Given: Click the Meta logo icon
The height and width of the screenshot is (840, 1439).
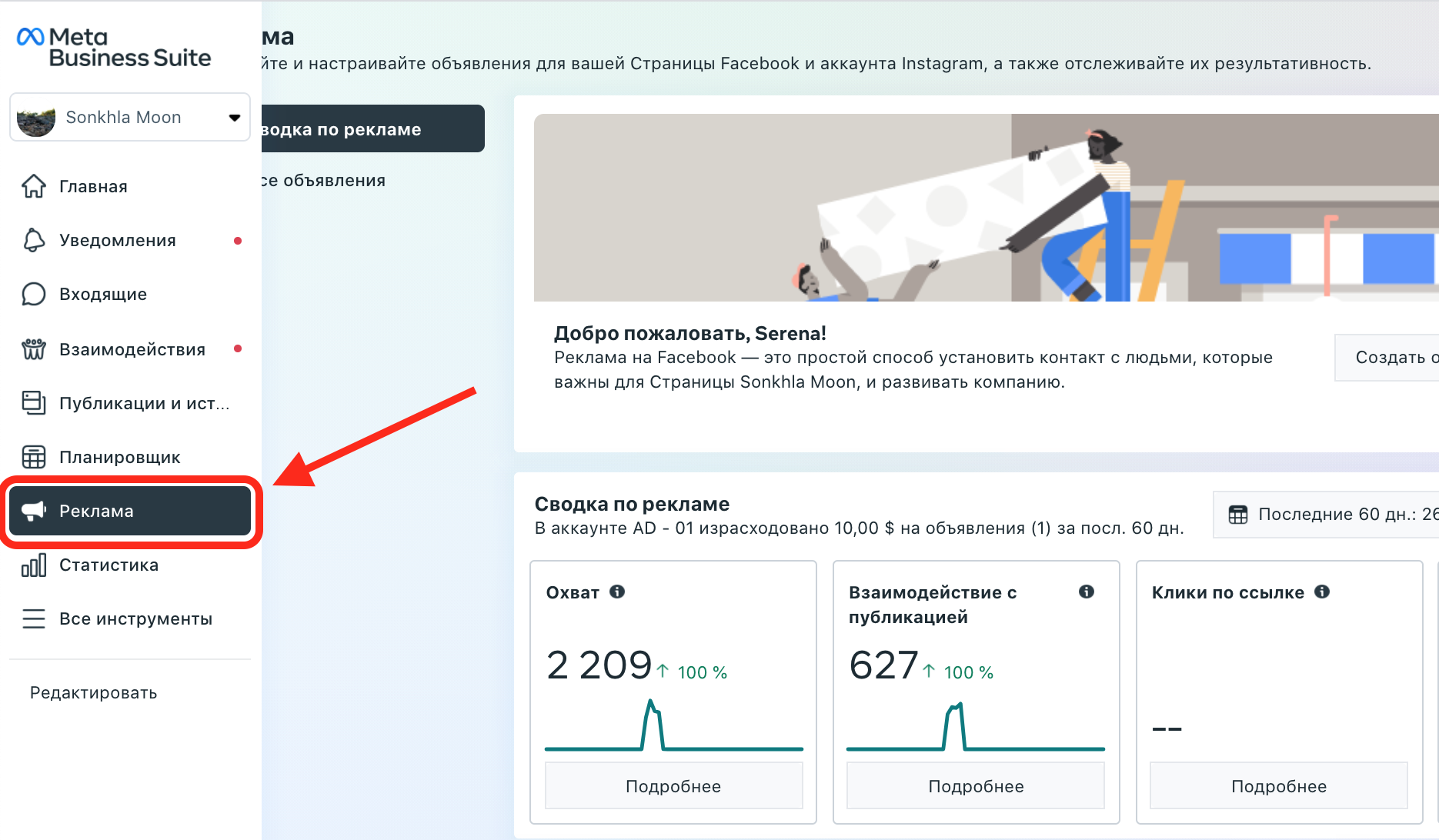Looking at the screenshot, I should (x=31, y=37).
